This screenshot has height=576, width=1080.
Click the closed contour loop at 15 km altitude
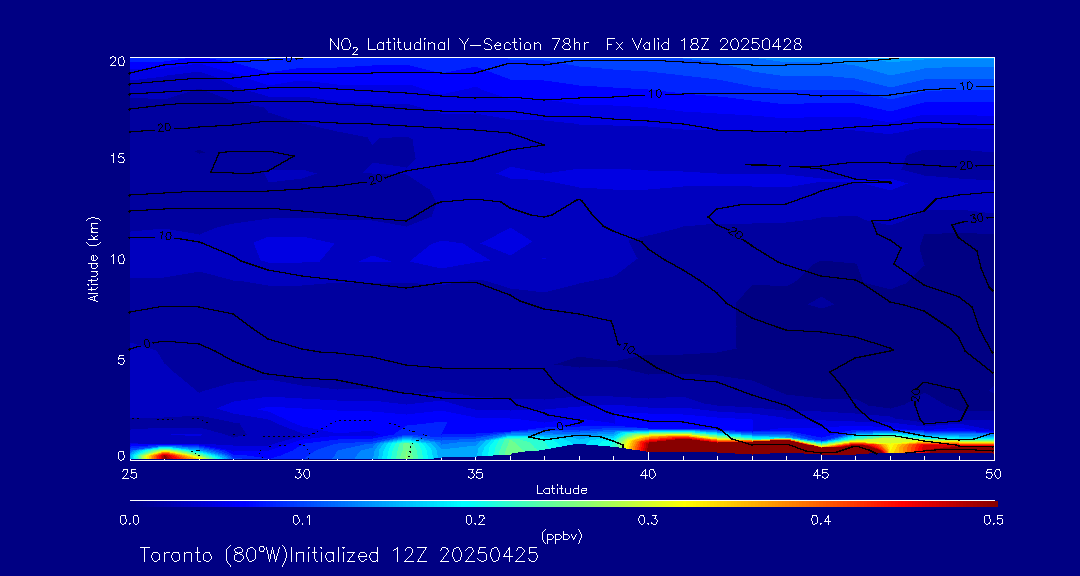pos(251,162)
